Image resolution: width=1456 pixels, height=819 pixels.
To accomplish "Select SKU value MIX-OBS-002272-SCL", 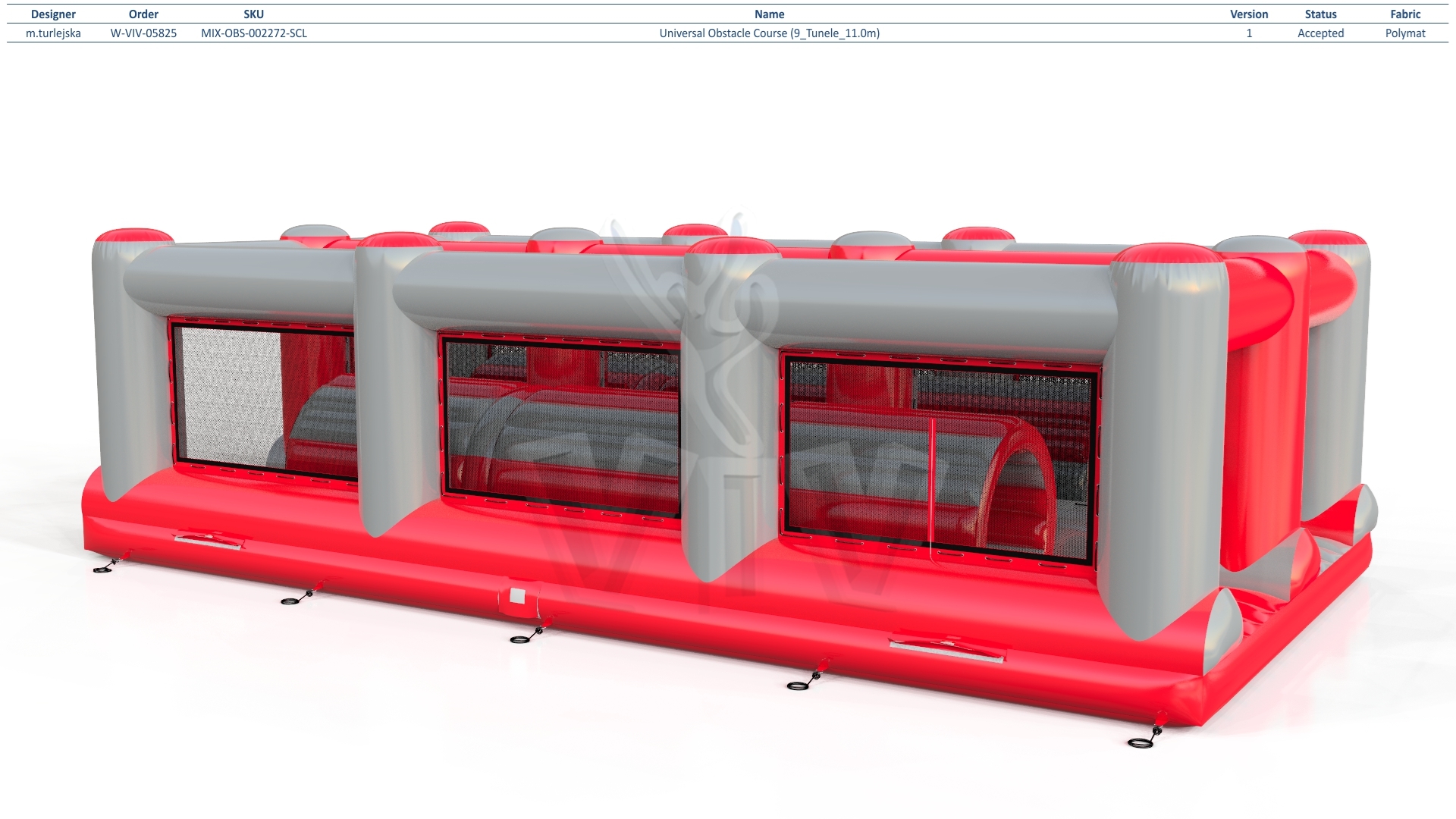I will 254,33.
